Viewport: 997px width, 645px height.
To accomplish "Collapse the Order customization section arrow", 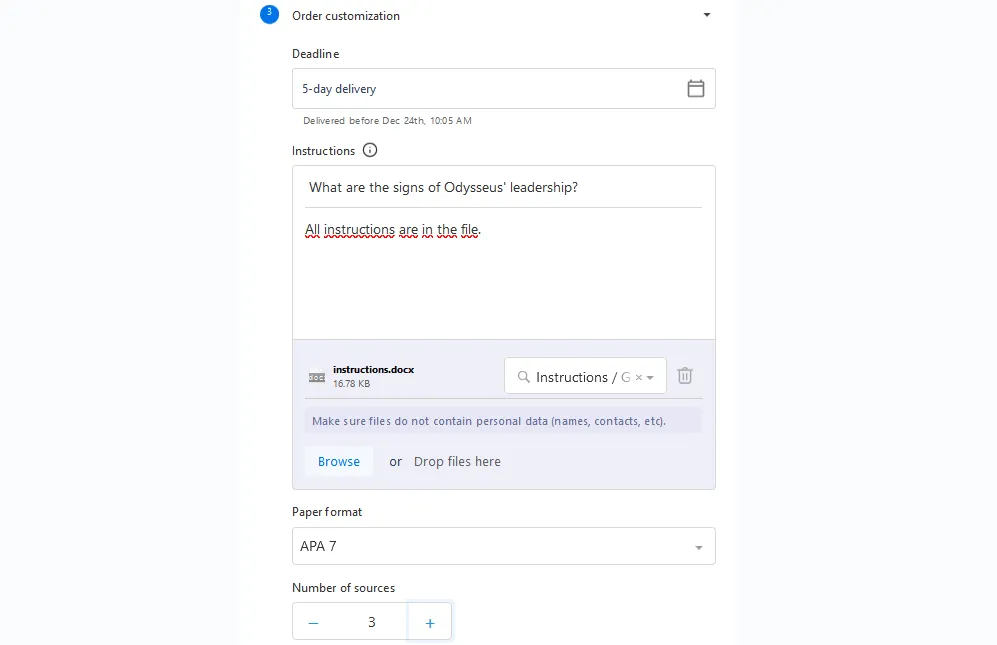I will click(x=706, y=15).
